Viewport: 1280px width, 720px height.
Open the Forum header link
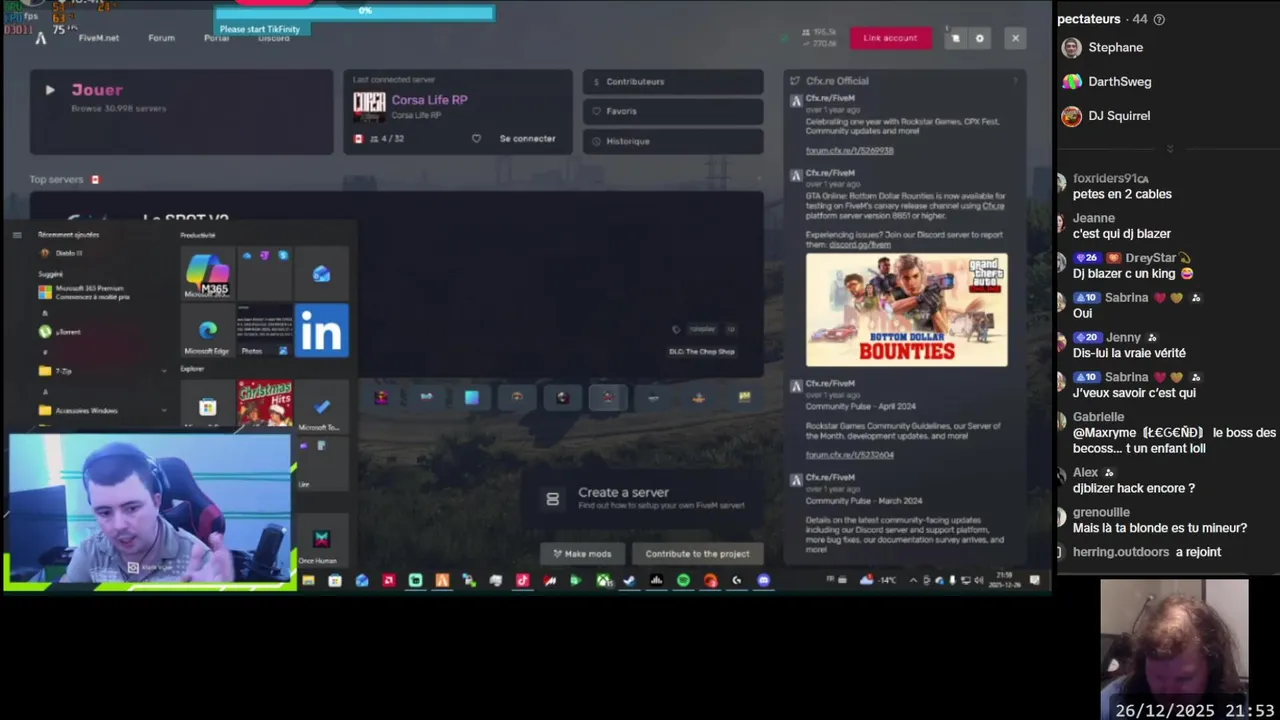pos(161,38)
